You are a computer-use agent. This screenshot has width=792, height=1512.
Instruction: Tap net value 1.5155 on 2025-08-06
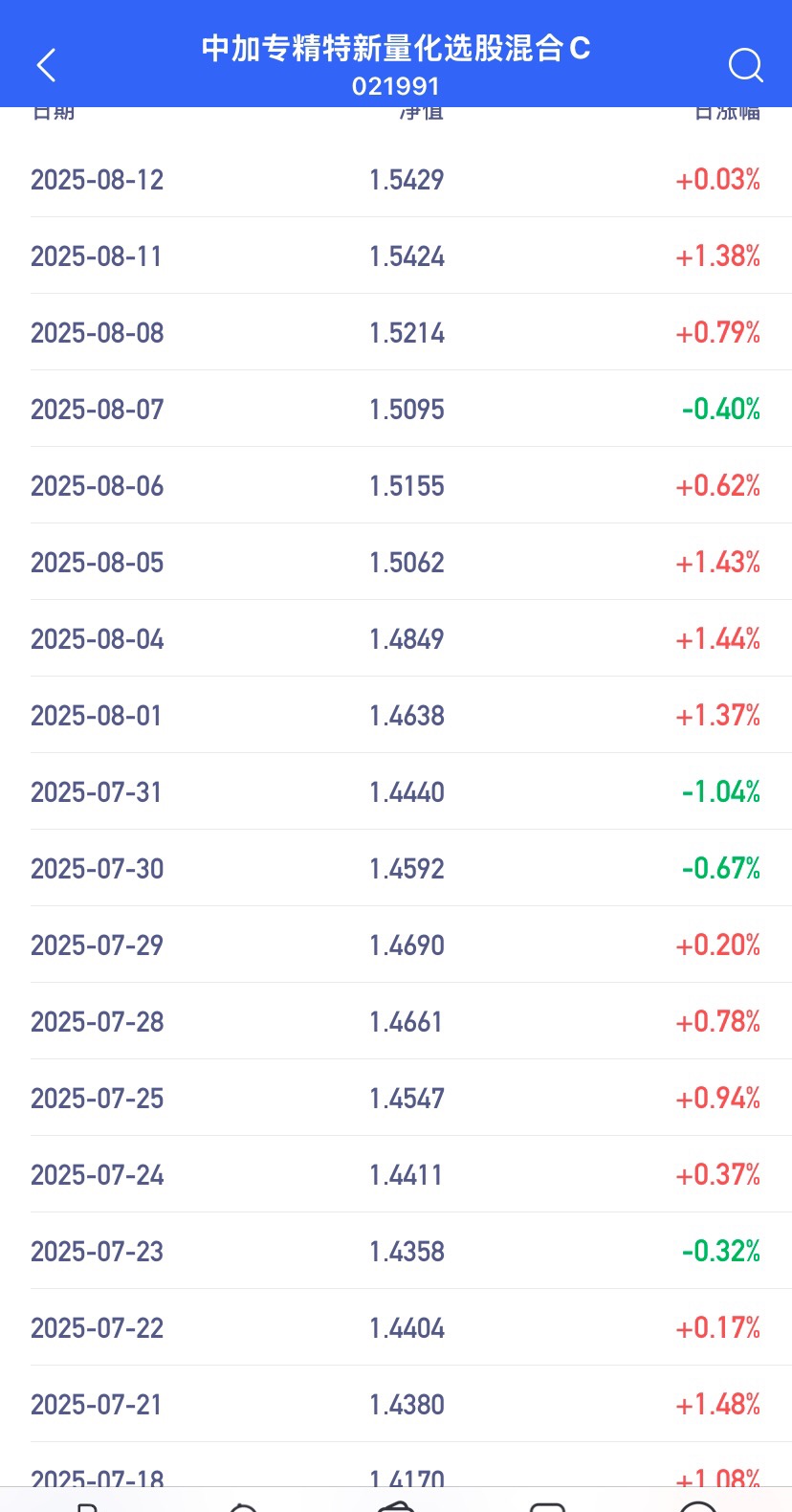point(407,486)
